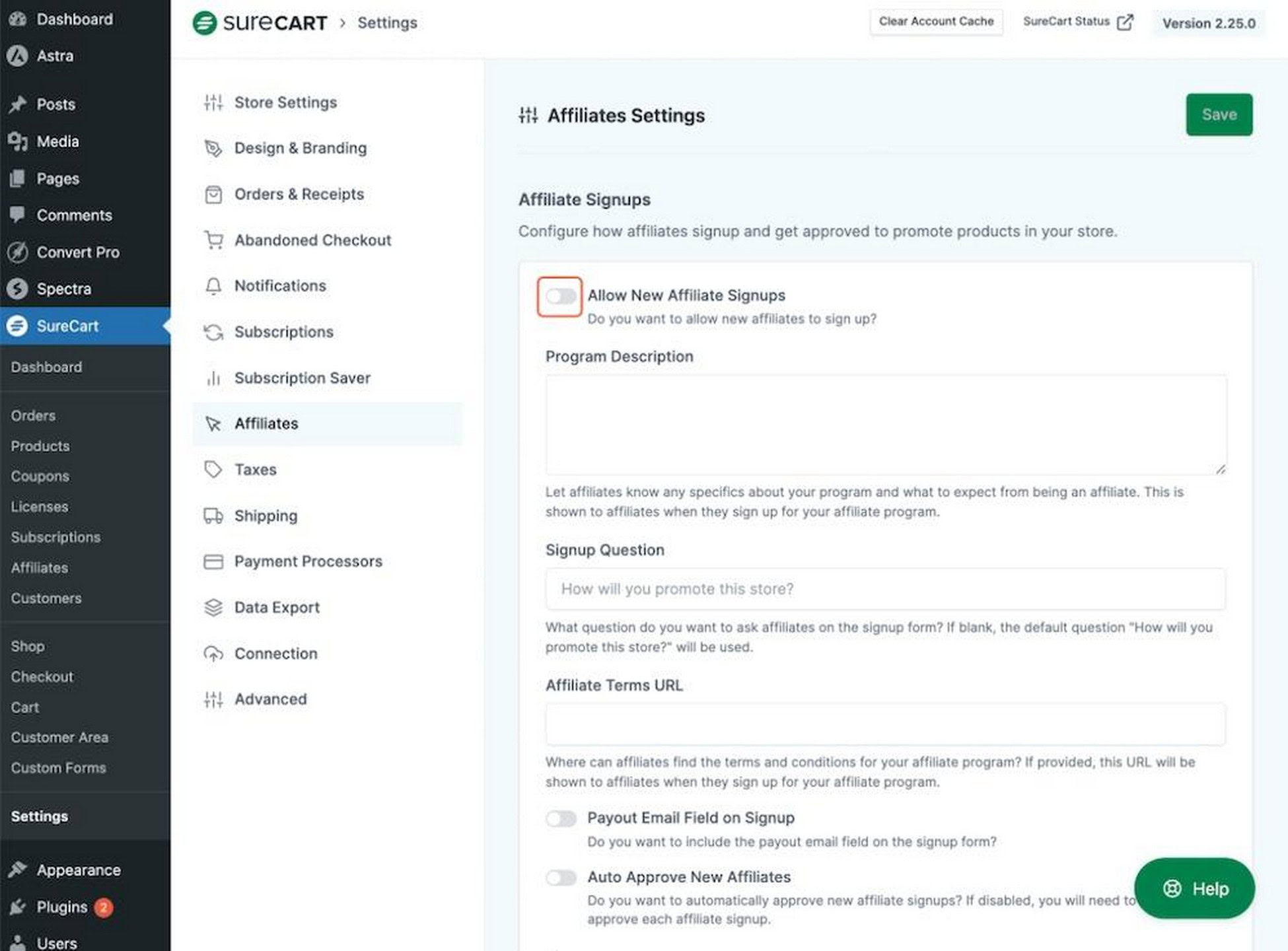This screenshot has height=951, width=1288.
Task: Click the Program Description text area
Action: coord(885,424)
